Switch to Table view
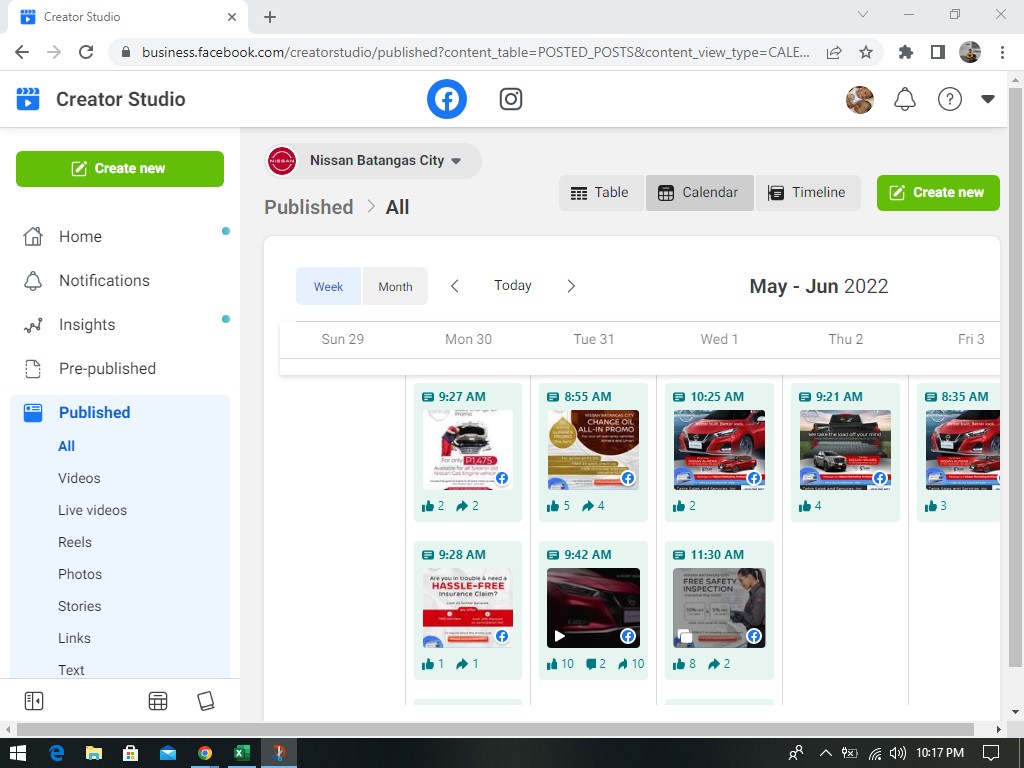Screen dimensions: 1024x768 [x=601, y=193]
